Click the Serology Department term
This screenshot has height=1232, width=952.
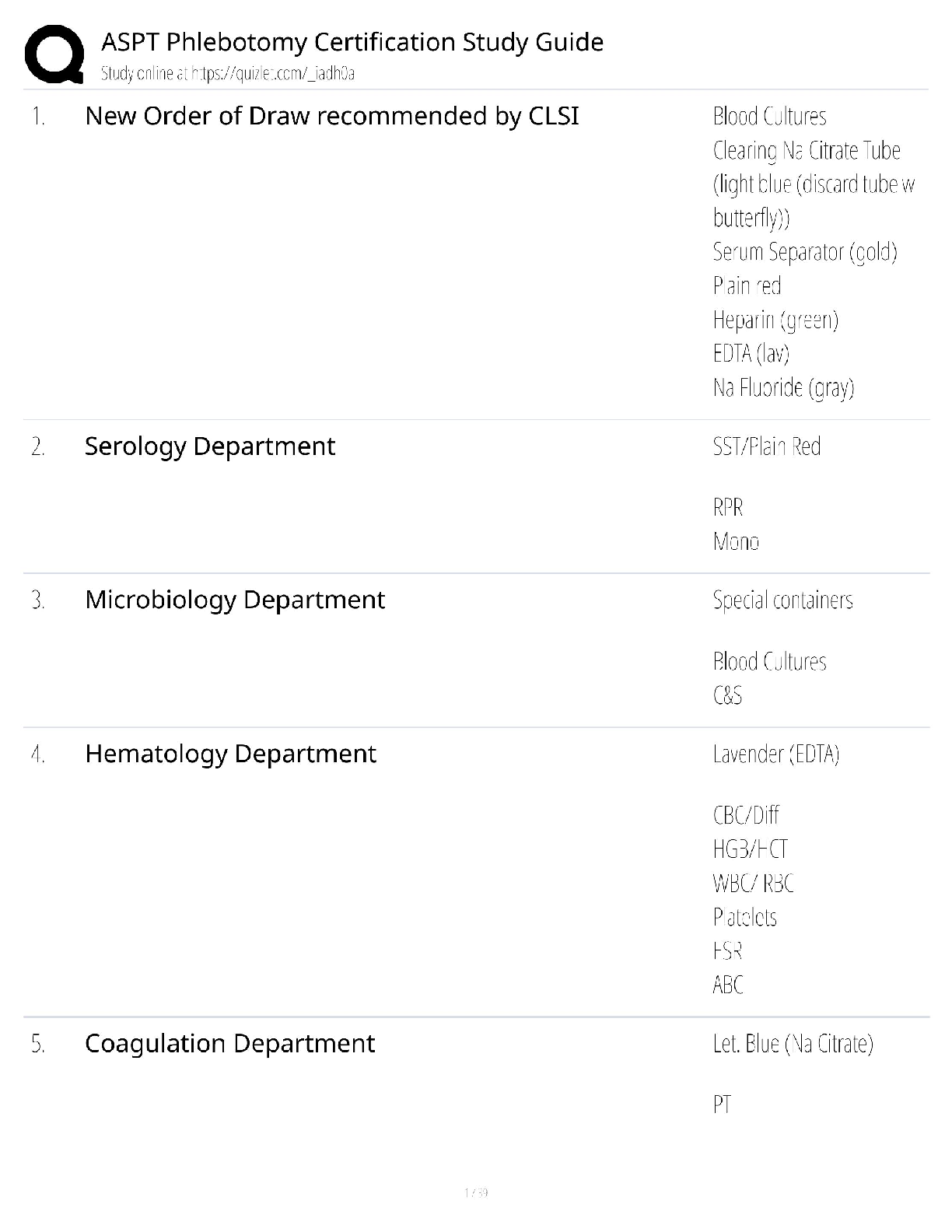coord(210,446)
